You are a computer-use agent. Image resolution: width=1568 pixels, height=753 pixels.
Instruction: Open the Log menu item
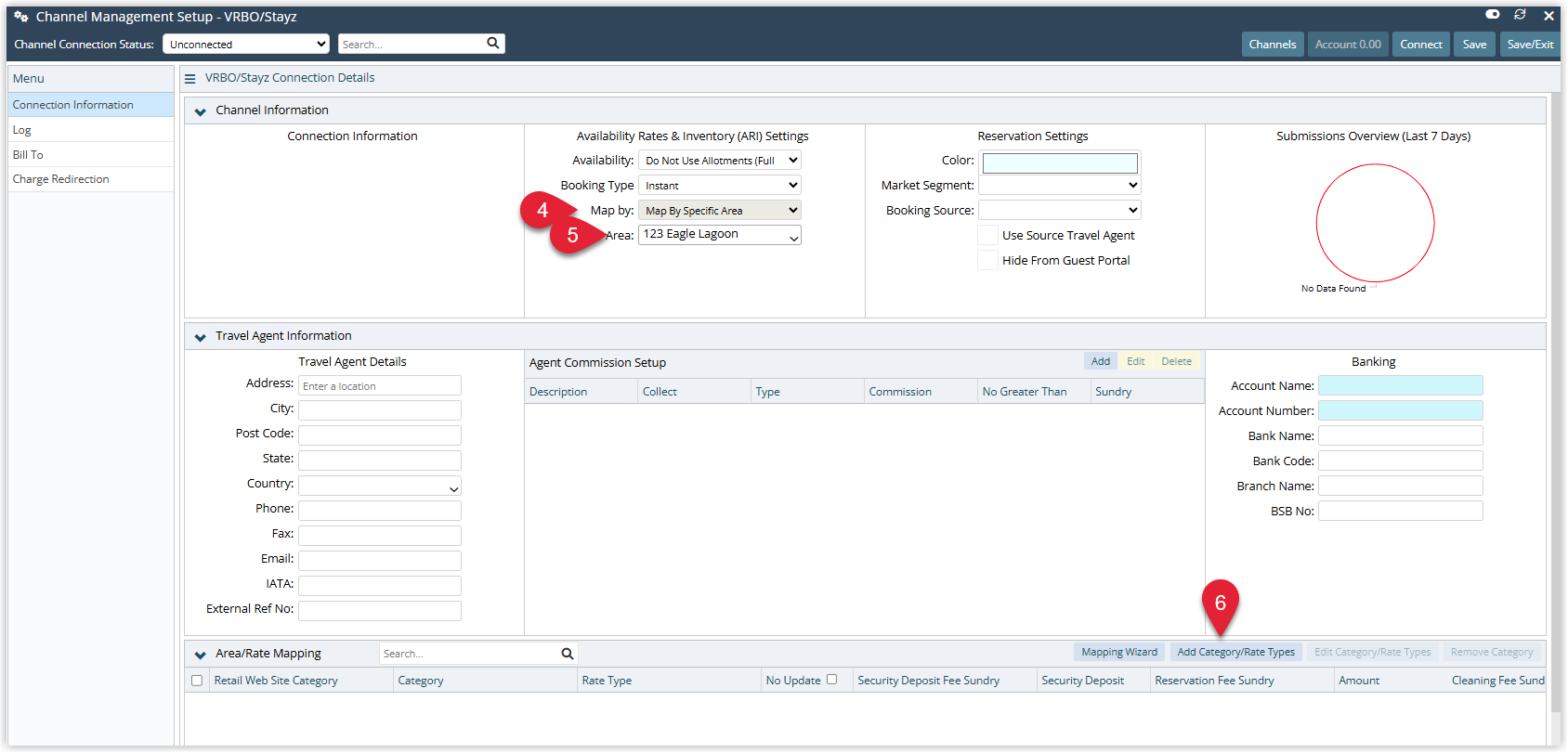[91, 130]
